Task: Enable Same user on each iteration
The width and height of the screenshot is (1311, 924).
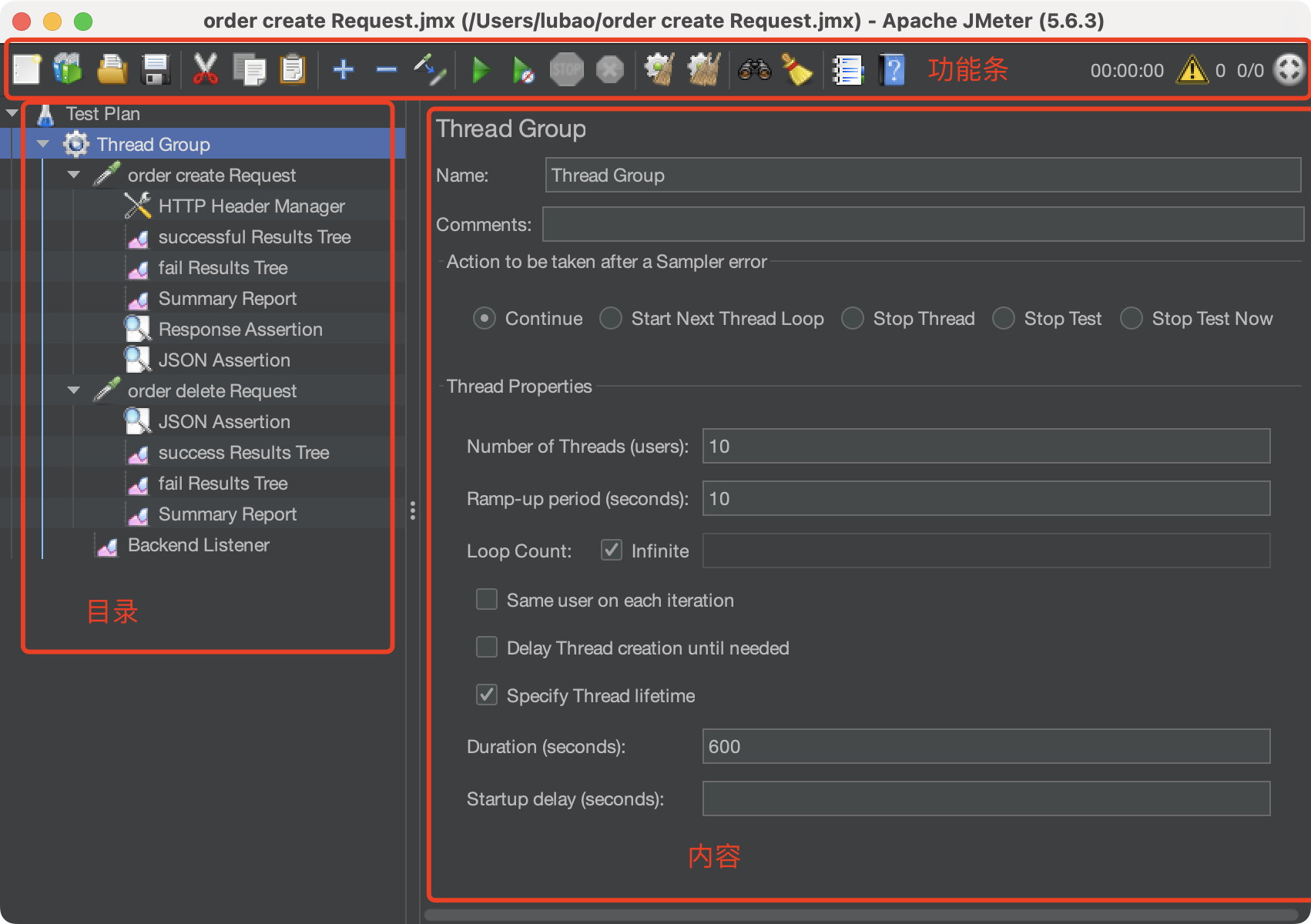Action: click(487, 599)
